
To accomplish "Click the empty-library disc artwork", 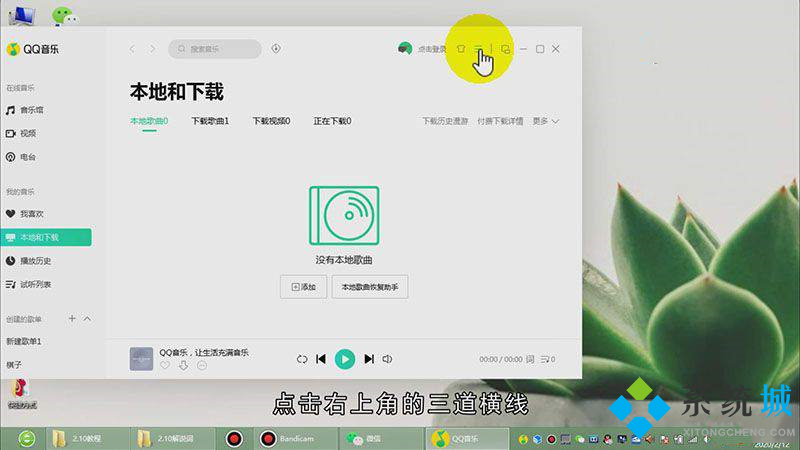I will pos(344,215).
